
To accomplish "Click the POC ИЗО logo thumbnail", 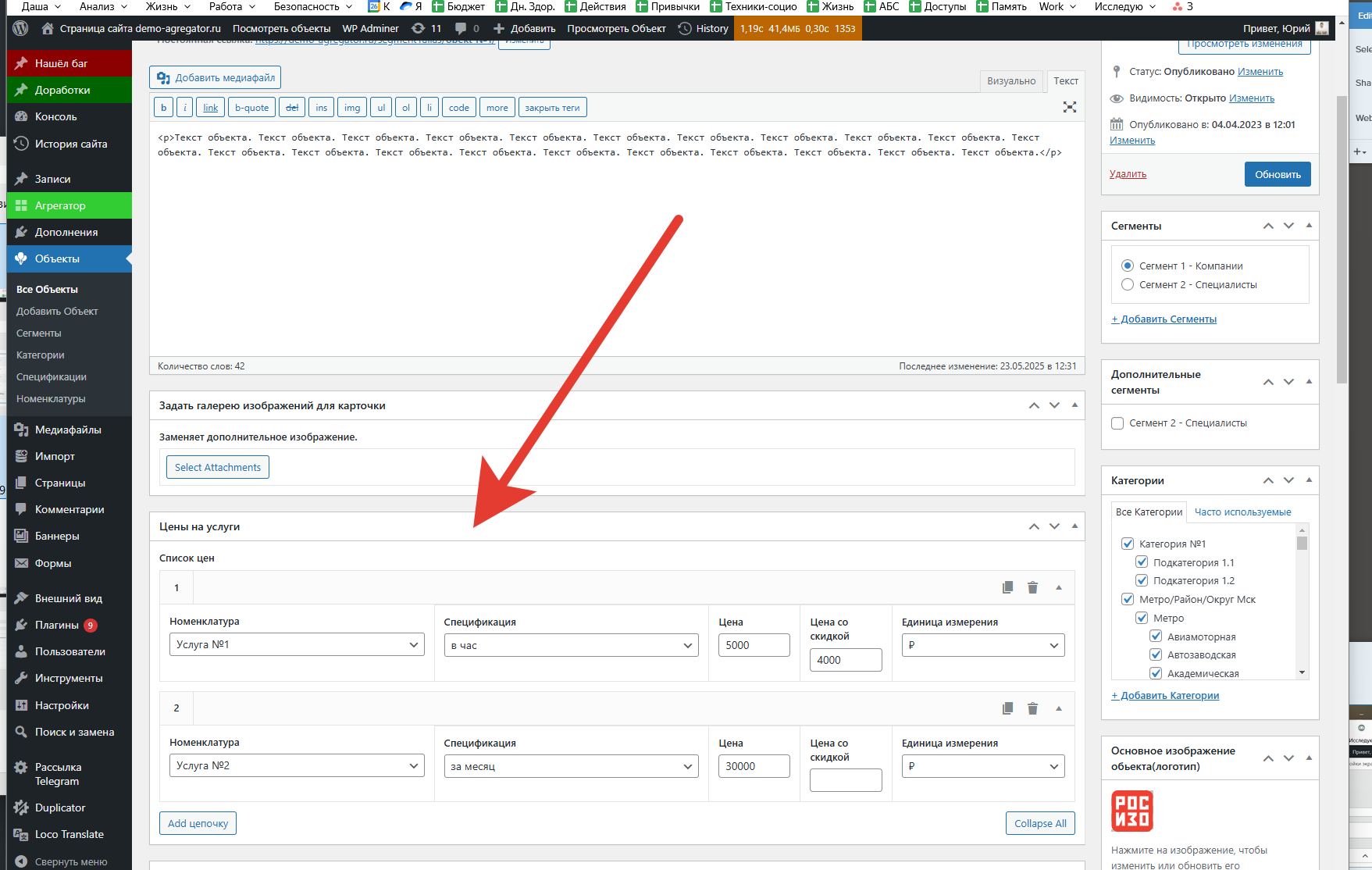I will coord(1131,811).
